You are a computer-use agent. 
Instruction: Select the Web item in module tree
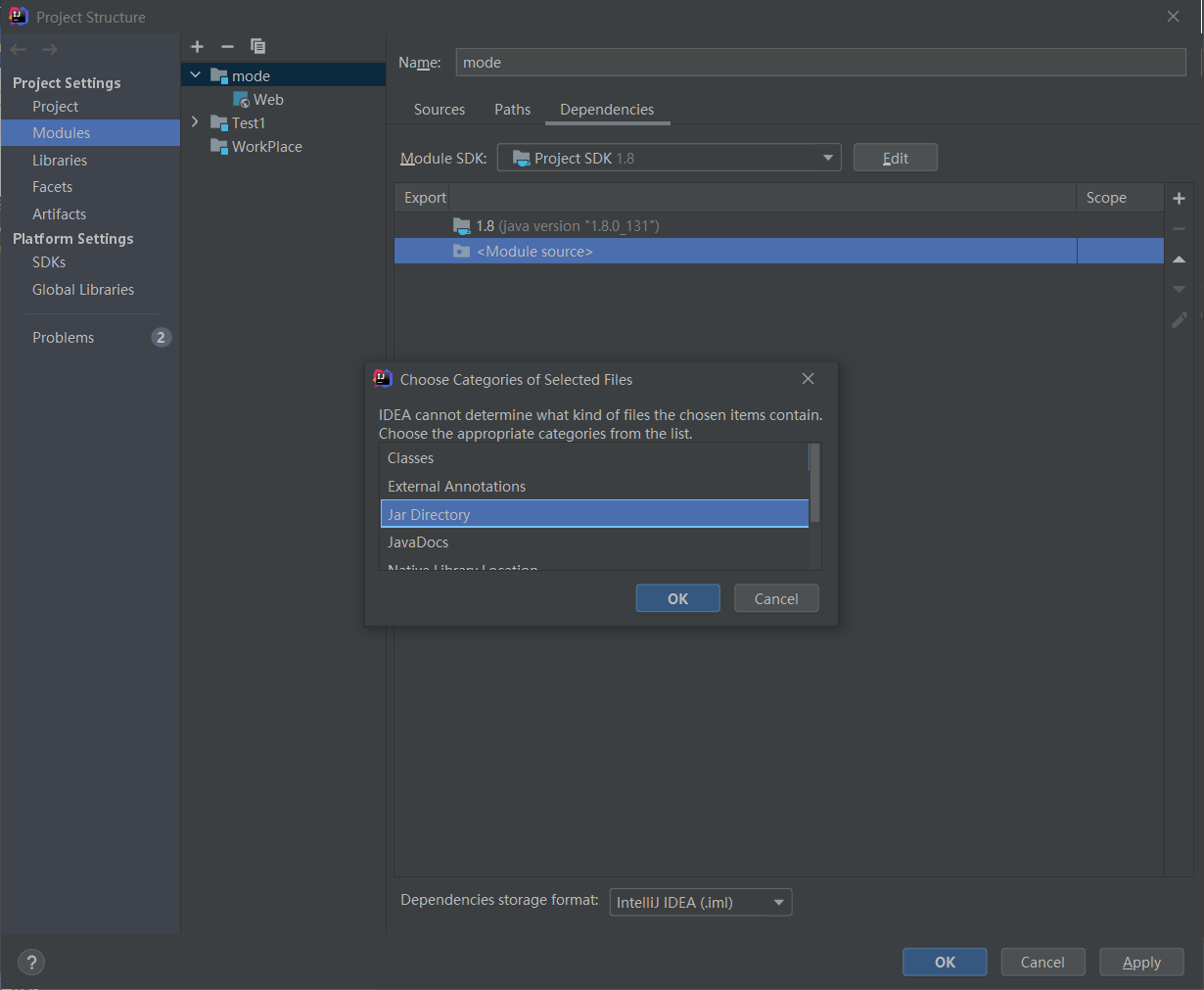click(x=268, y=100)
